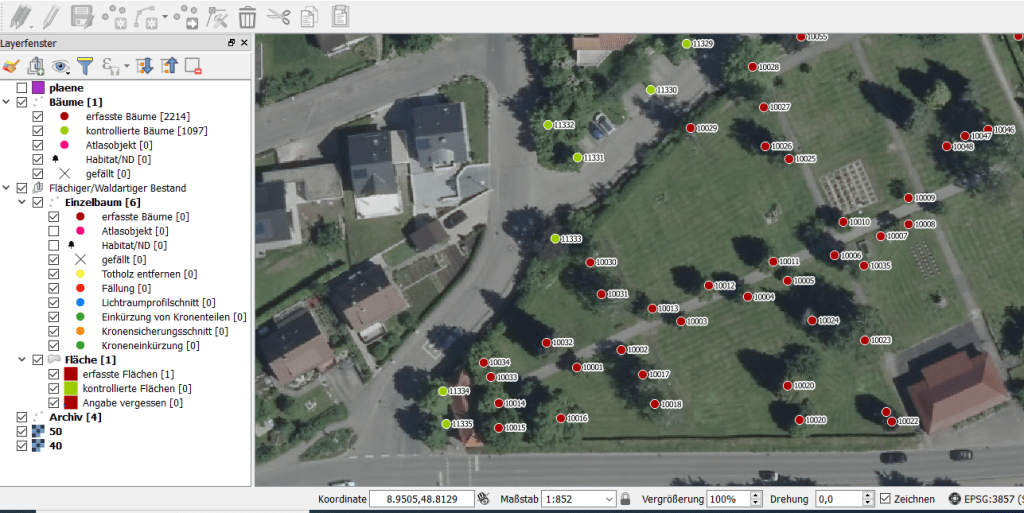Uncheck the Zeichnen render checkbox
This screenshot has width=1024, height=513.
click(x=885, y=499)
